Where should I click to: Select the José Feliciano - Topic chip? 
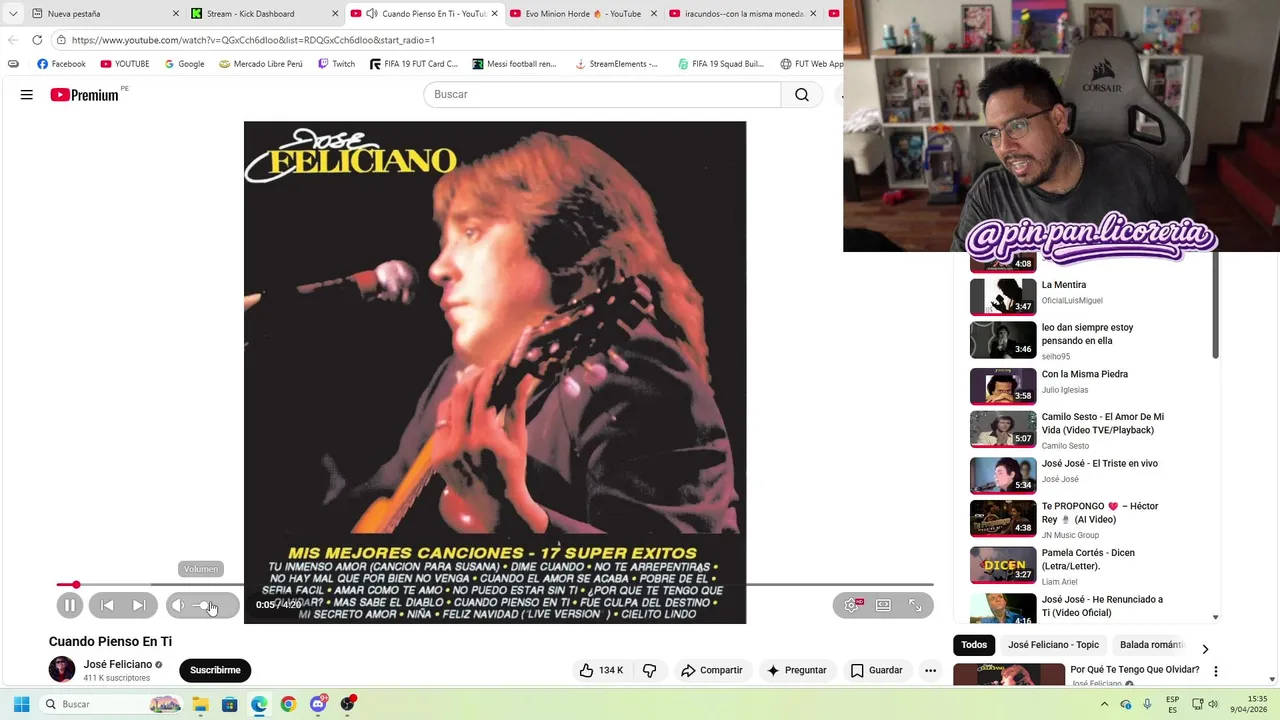pyautogui.click(x=1053, y=645)
